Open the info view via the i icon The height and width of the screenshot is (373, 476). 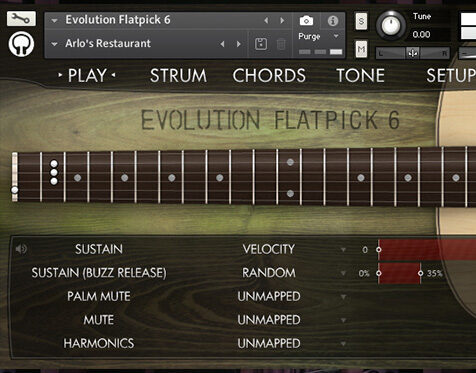(x=333, y=21)
